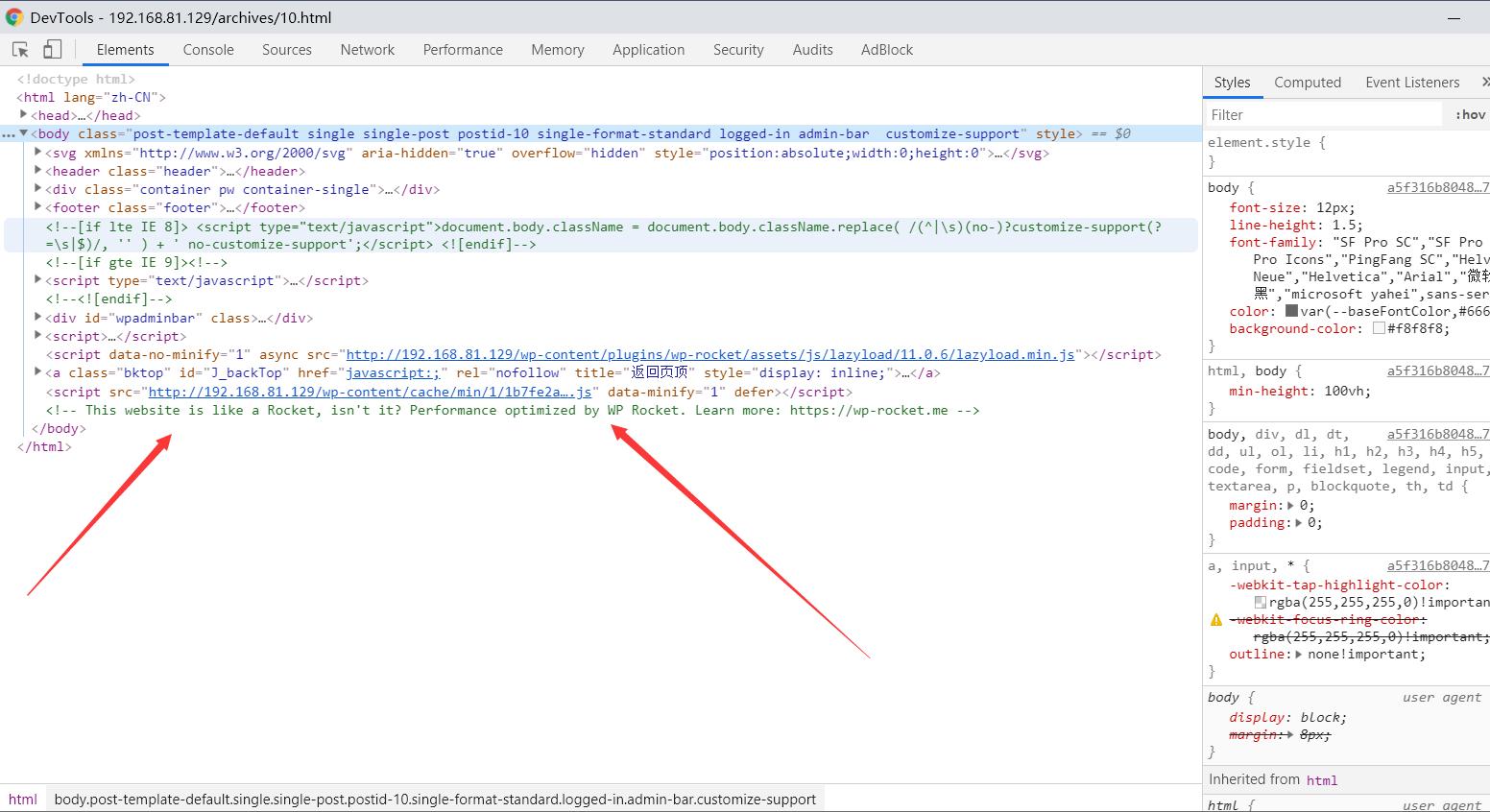Viewport: 1490px width, 812px height.
Task: Open the #f8f8f8 background-color swatch
Action: pos(1379,328)
